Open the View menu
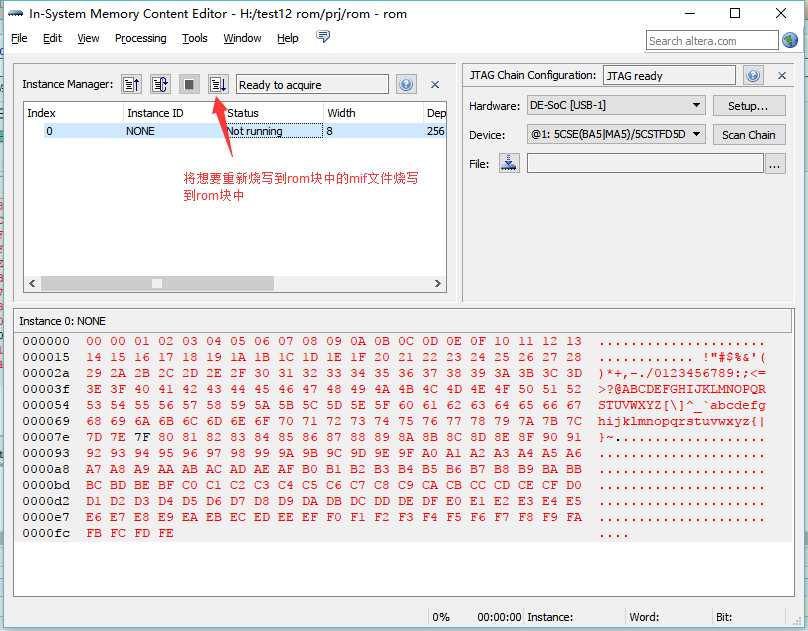 point(88,38)
